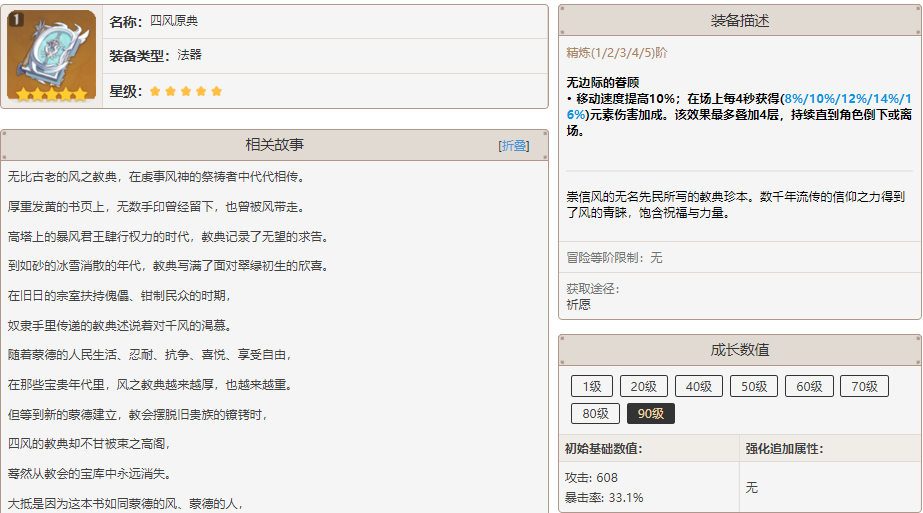923x513 pixels.
Task: Click the five-star rating row
Action: tap(186, 91)
